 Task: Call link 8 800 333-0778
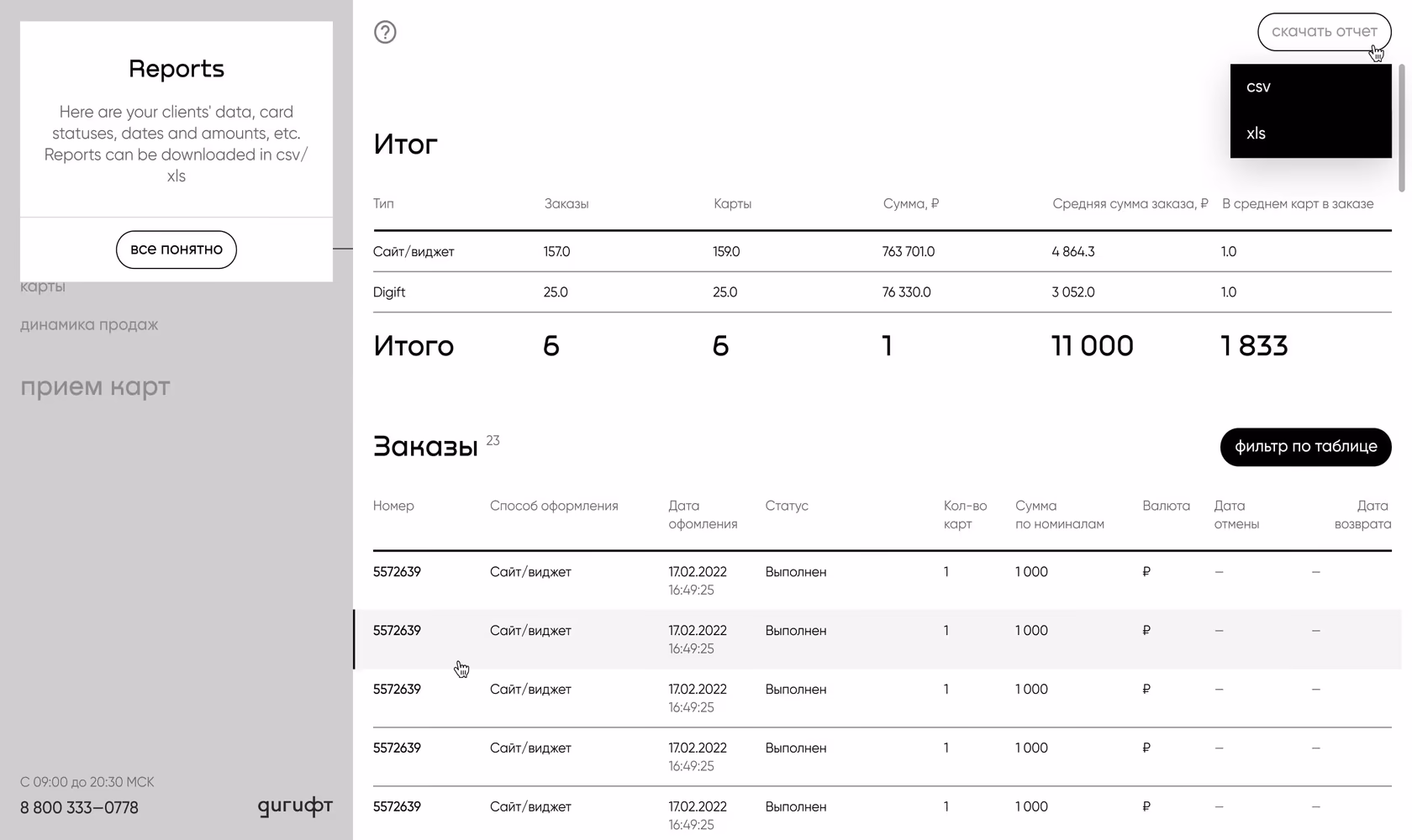click(80, 807)
